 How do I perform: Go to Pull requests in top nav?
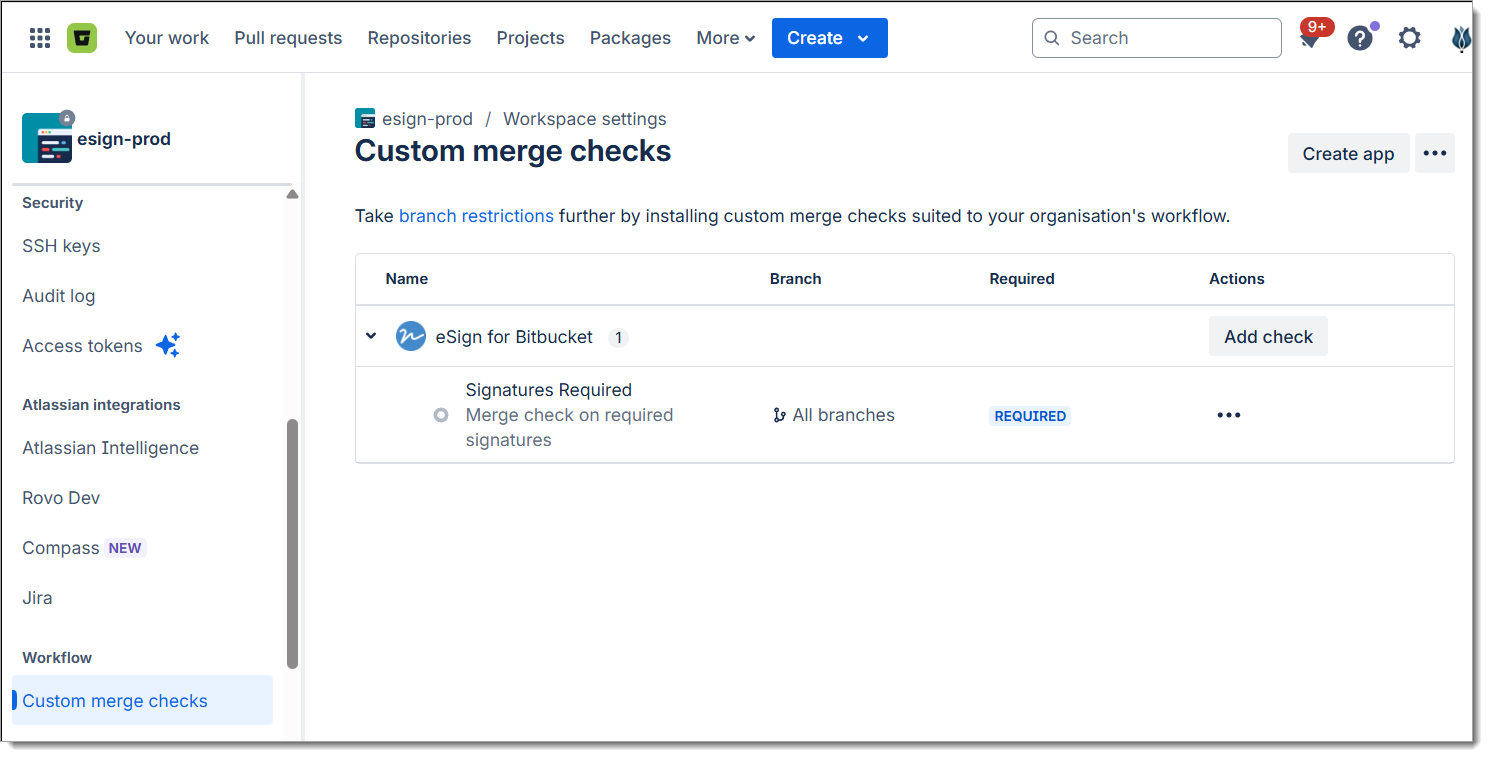coord(288,38)
